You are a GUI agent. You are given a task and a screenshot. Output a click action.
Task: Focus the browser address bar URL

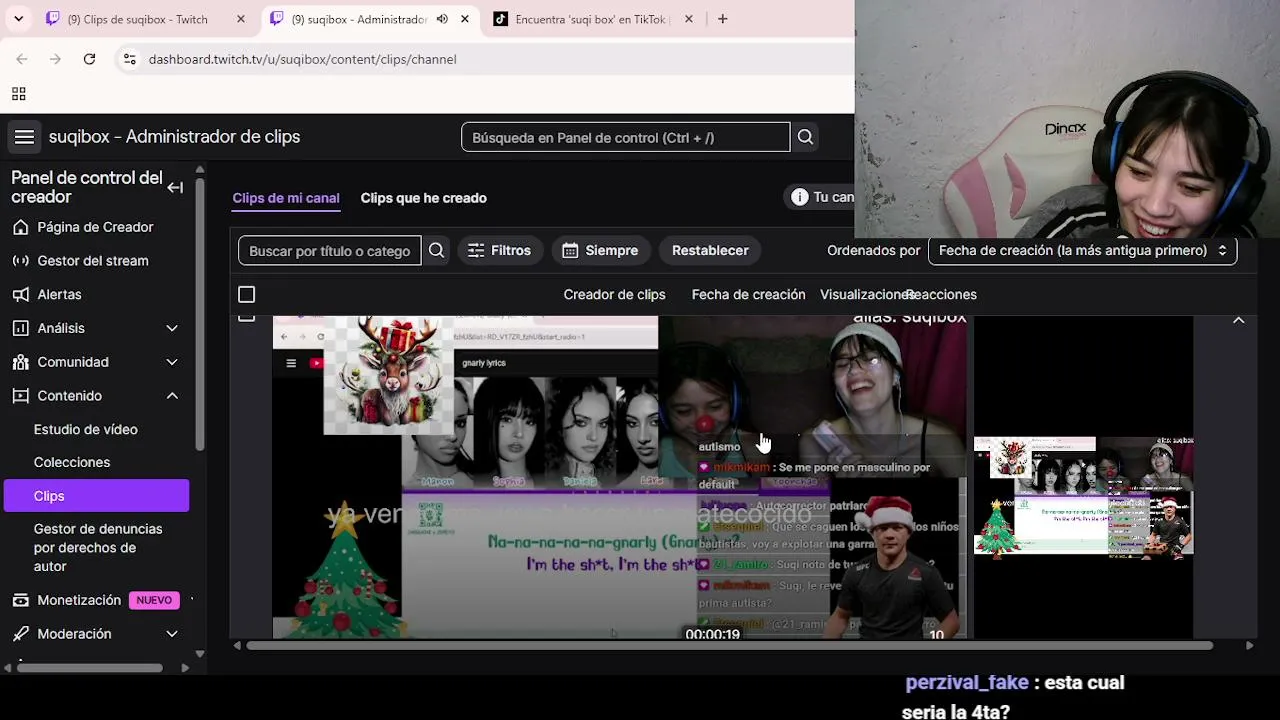pyautogui.click(x=302, y=59)
